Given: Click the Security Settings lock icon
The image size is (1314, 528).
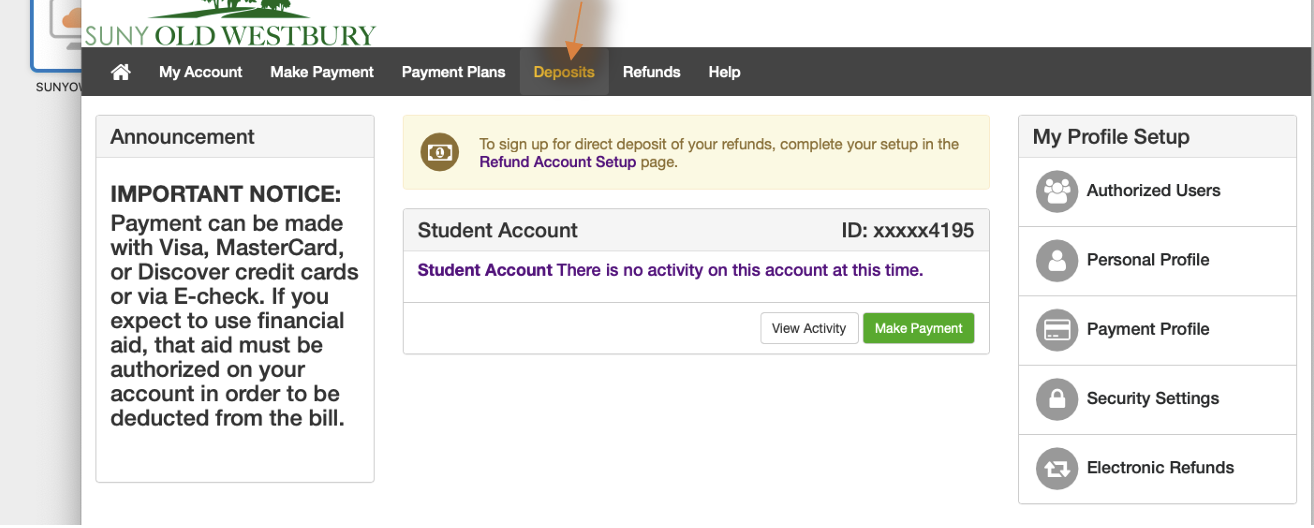Looking at the screenshot, I should (x=1057, y=399).
